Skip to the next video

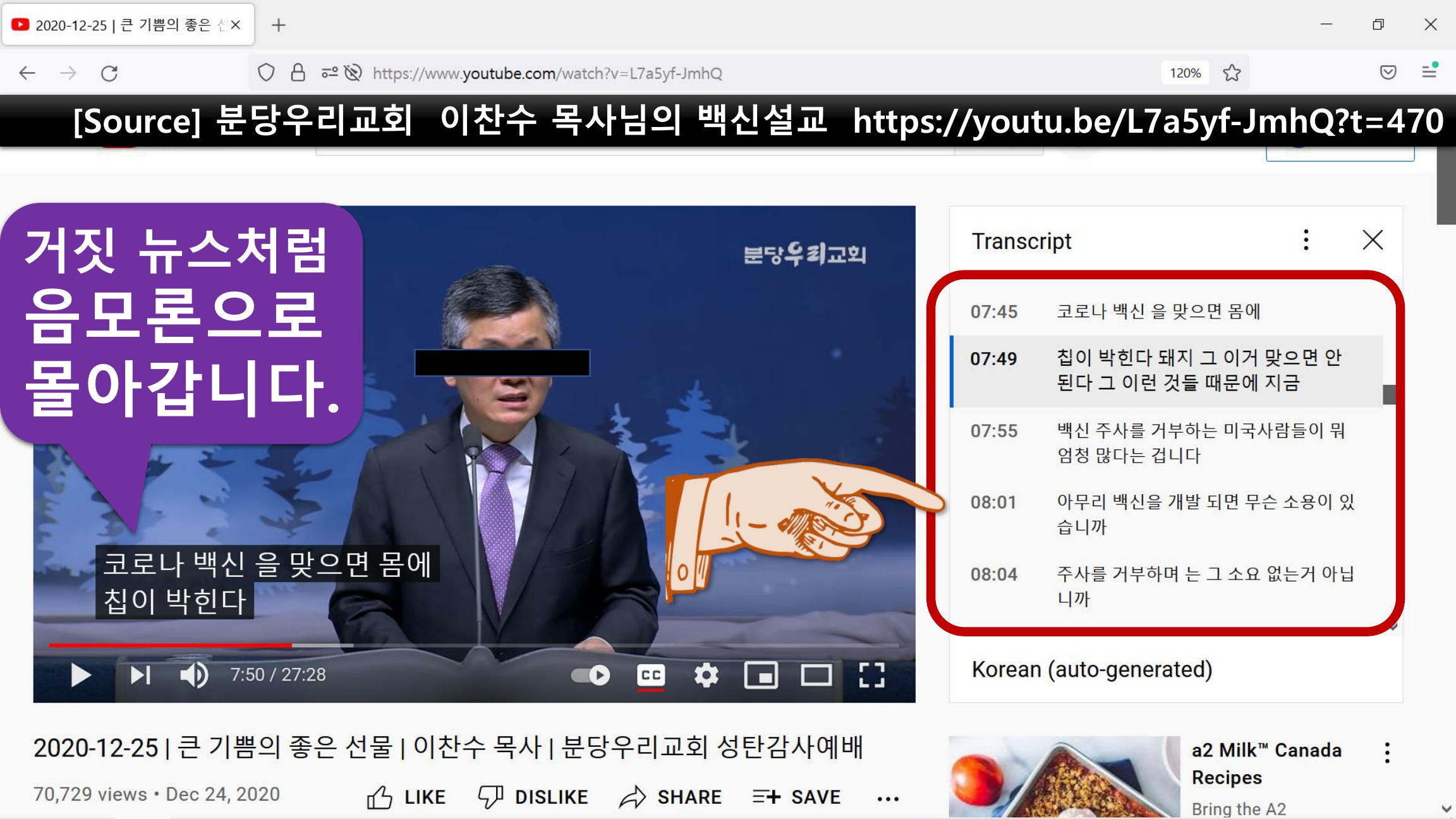(140, 675)
